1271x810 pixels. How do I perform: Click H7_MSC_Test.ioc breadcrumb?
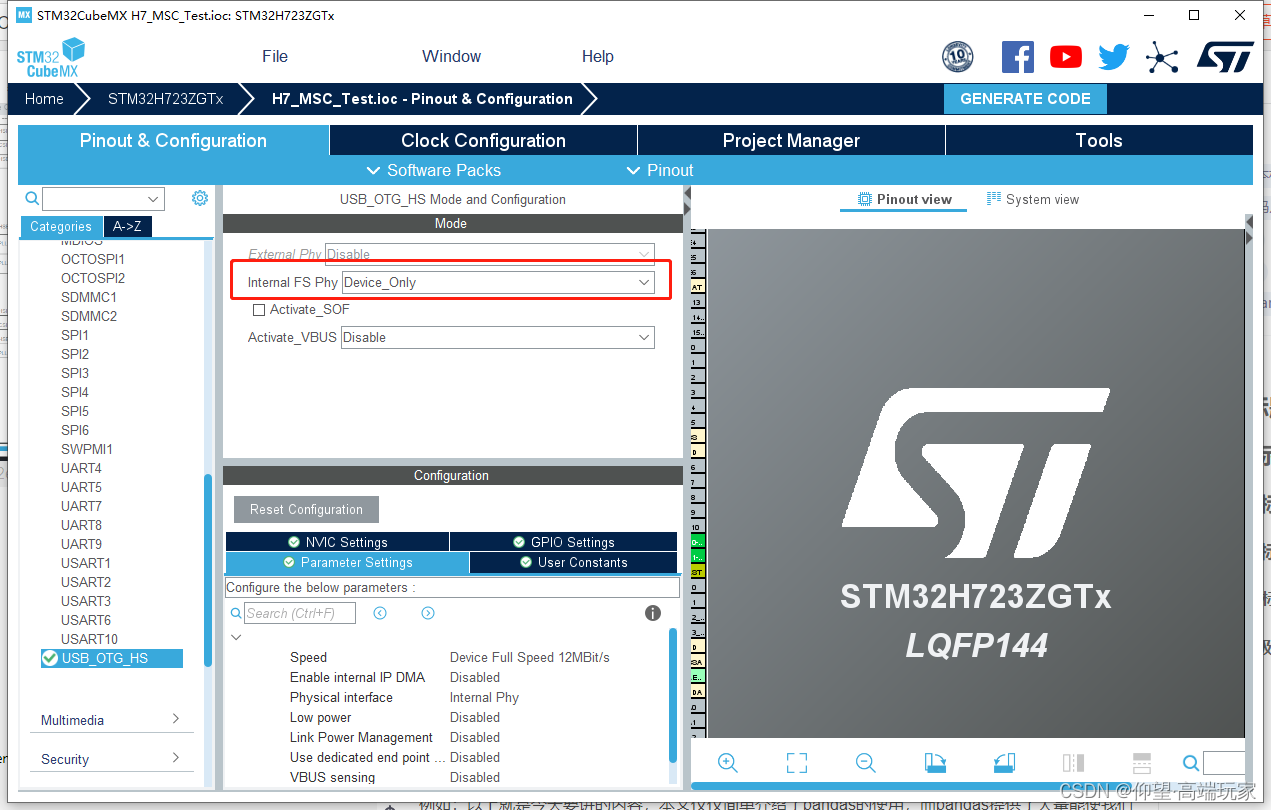tap(422, 99)
